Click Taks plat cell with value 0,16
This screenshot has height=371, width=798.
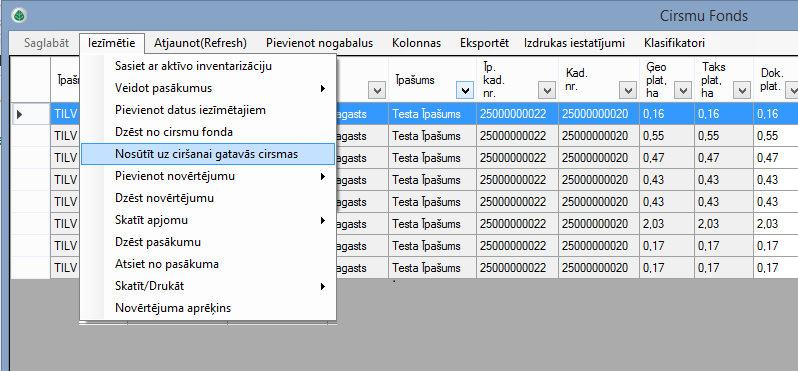click(724, 114)
